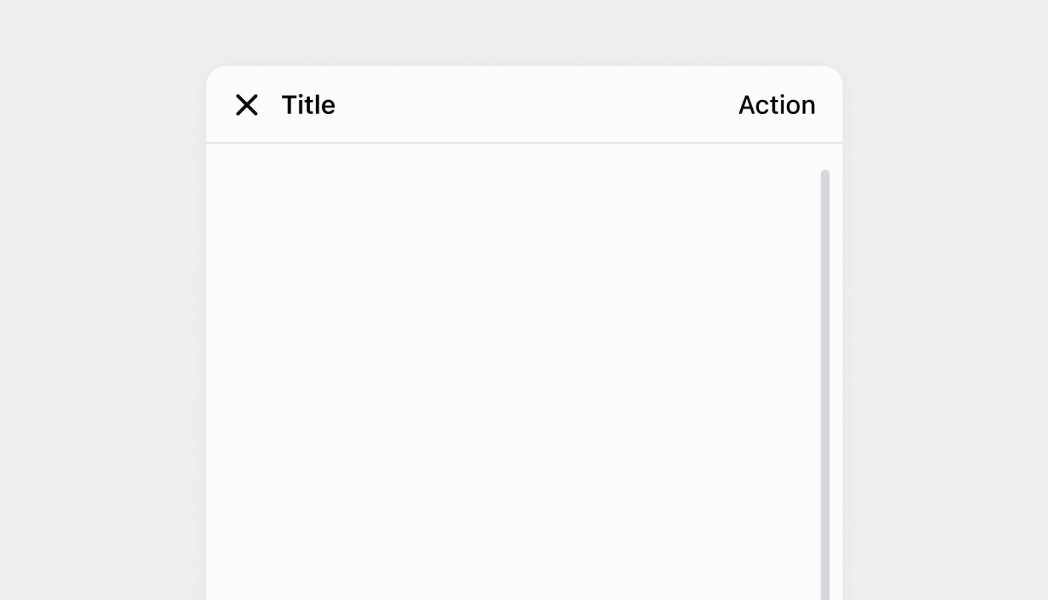Screen dimensions: 1048x600
Task: Choose Action in the dialog's top bar
Action: pyautogui.click(x=776, y=105)
